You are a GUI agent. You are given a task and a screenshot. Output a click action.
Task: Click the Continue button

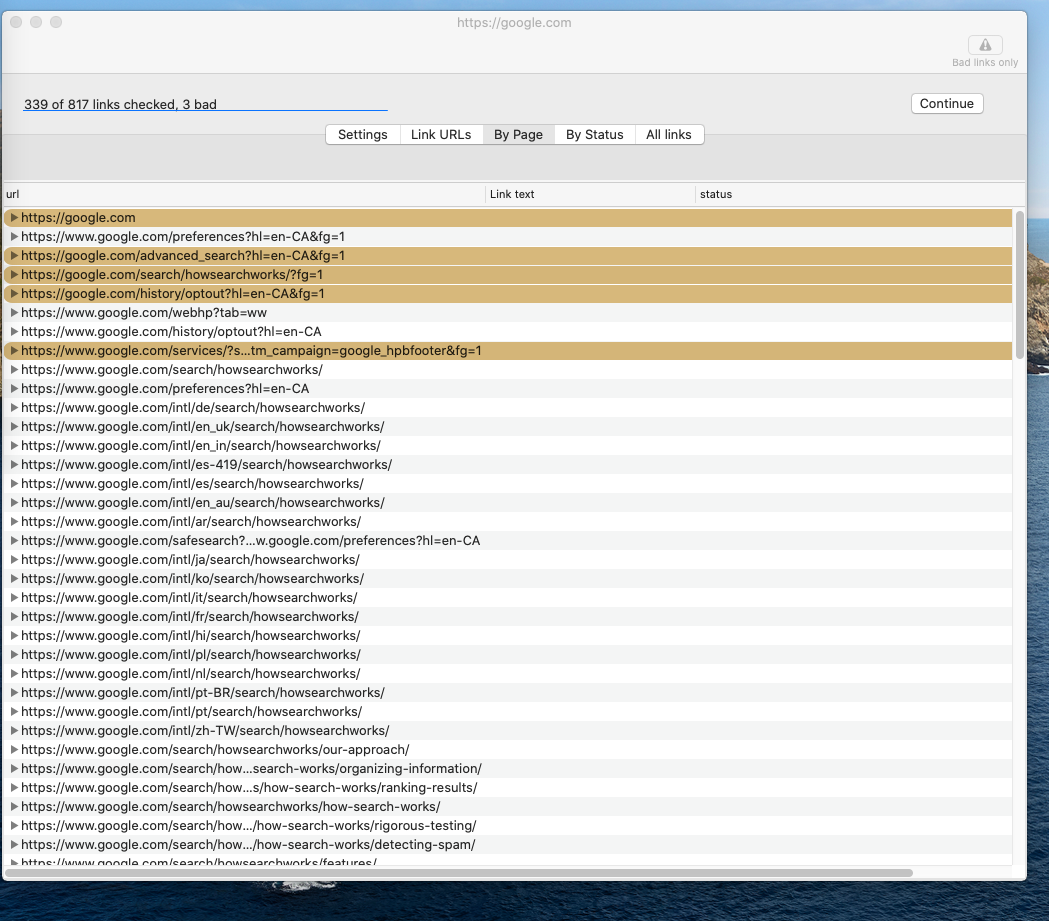coord(947,104)
